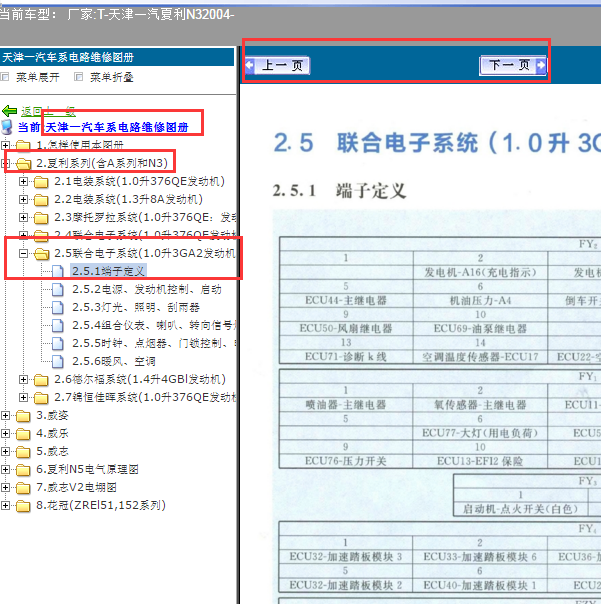Click the document icon for 2.5.2电源

tap(58, 289)
